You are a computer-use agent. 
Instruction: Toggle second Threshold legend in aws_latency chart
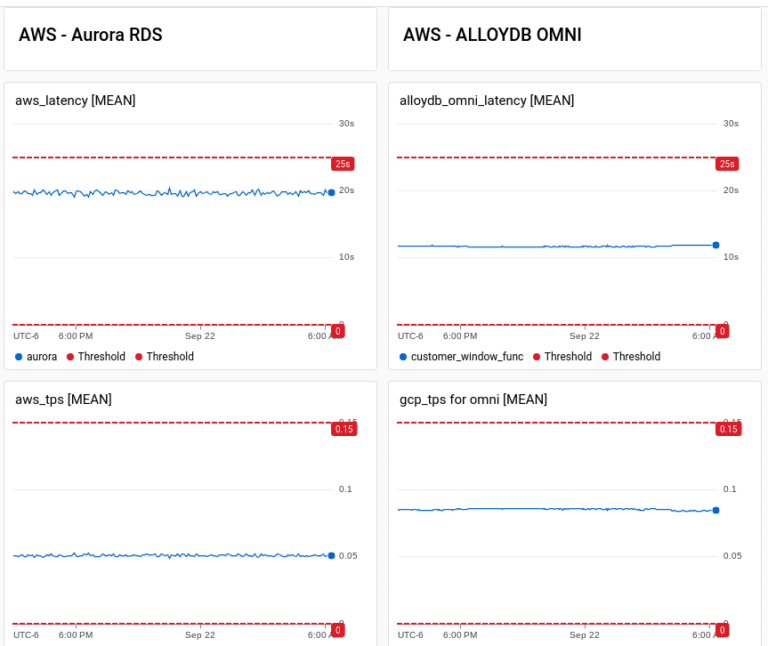coord(165,357)
